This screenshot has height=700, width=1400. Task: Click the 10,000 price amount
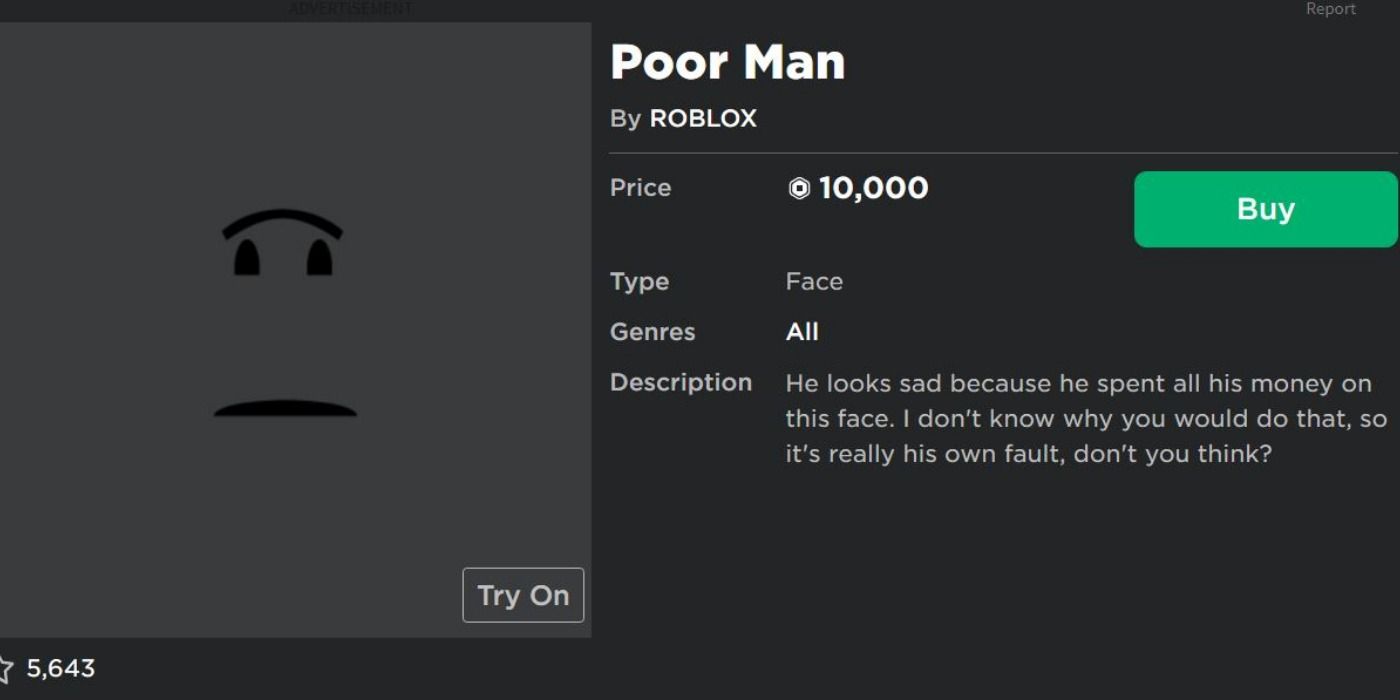click(x=873, y=188)
